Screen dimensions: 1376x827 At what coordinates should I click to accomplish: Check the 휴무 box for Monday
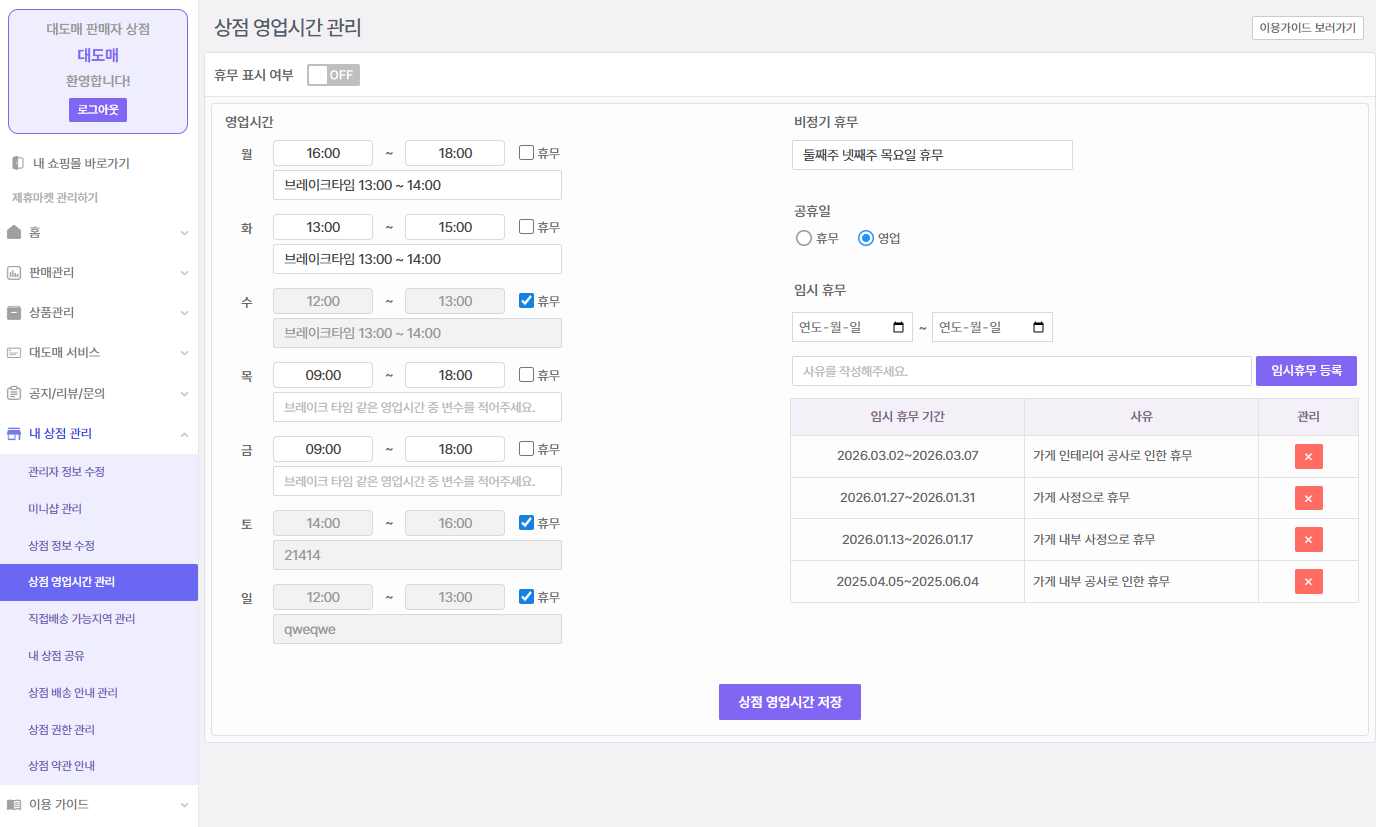tap(526, 153)
